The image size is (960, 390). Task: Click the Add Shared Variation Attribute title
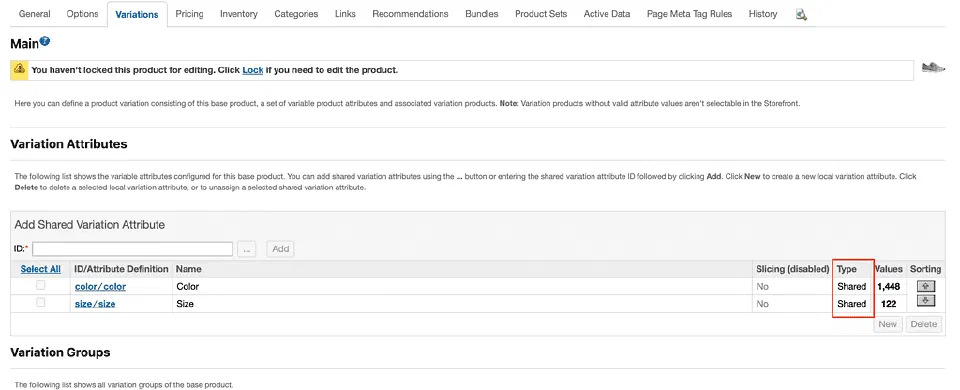(89, 225)
